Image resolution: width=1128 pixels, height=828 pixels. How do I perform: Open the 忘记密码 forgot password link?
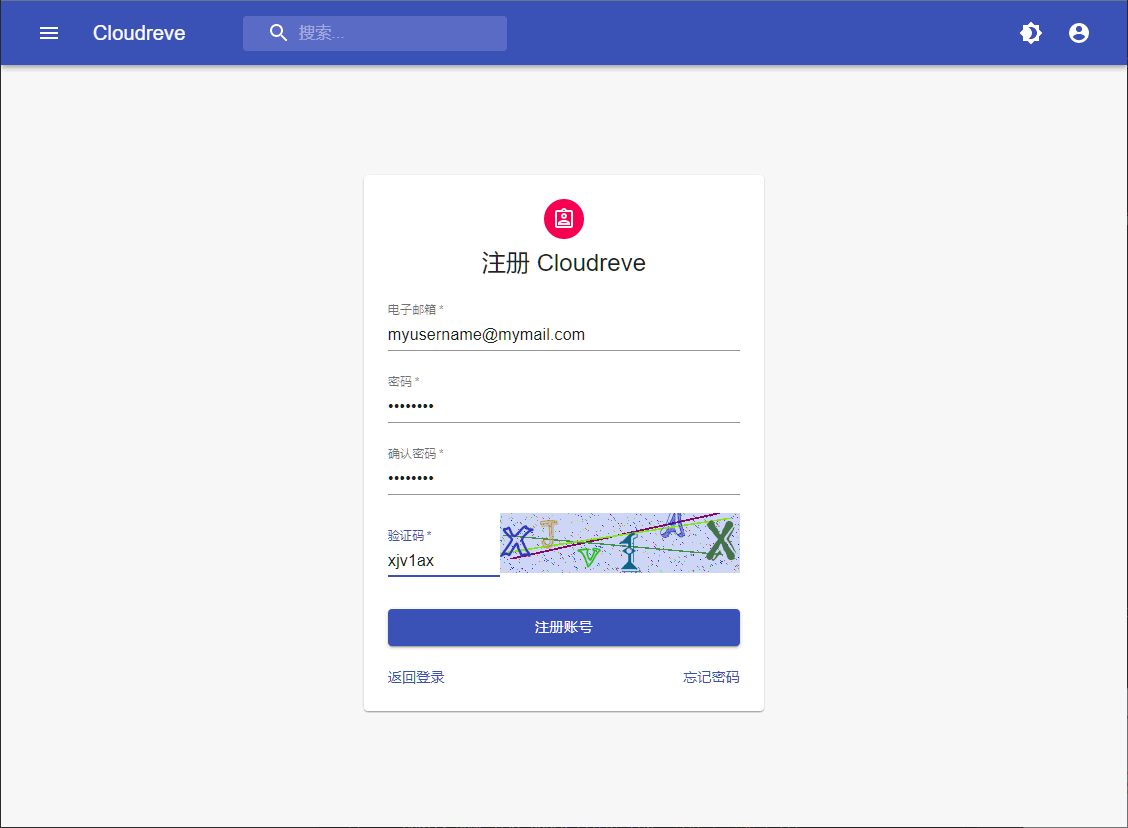(711, 678)
